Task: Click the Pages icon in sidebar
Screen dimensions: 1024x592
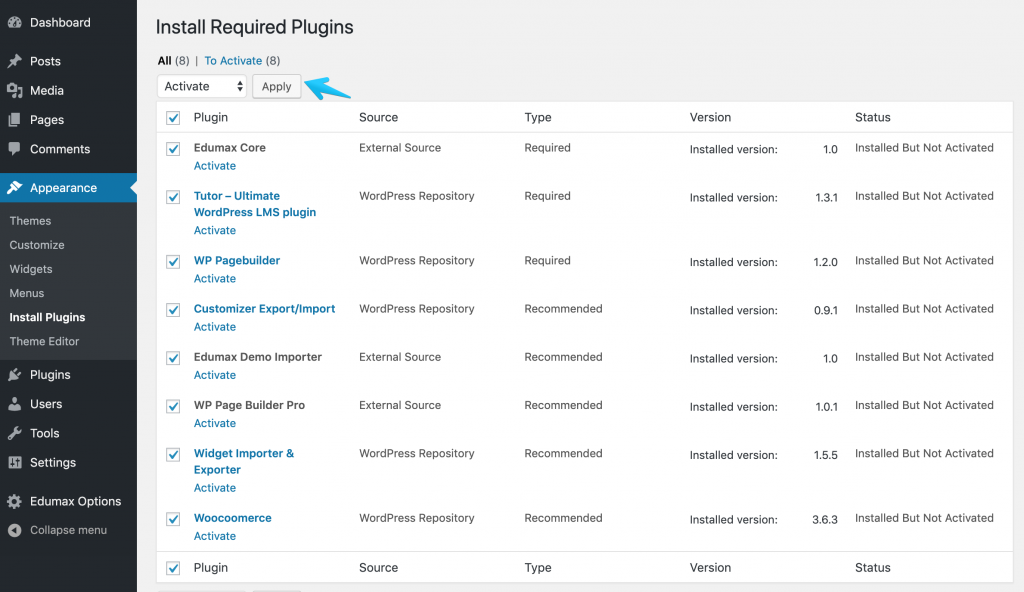Action: [x=14, y=120]
